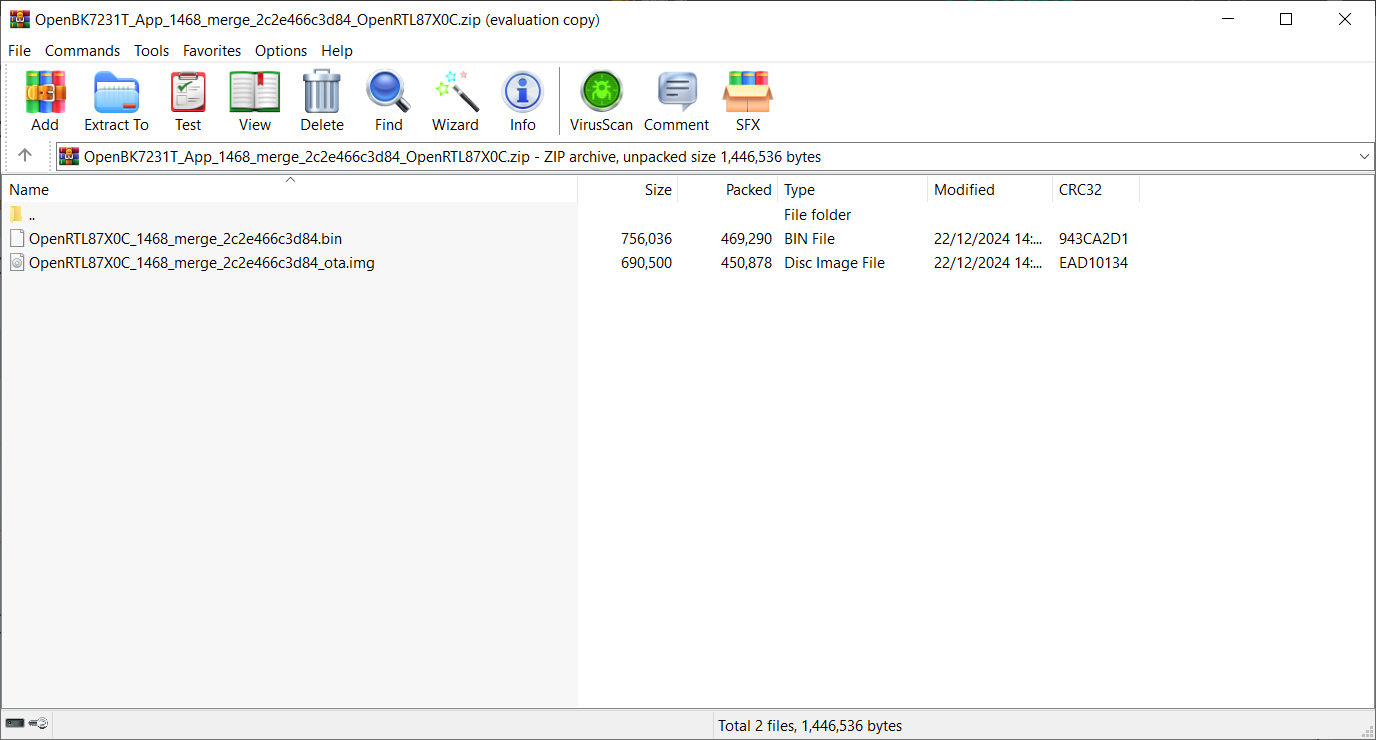Select OpenRTL87X0C_1468_merge_2c2e466c3d84_ota.img file name

click(x=202, y=262)
